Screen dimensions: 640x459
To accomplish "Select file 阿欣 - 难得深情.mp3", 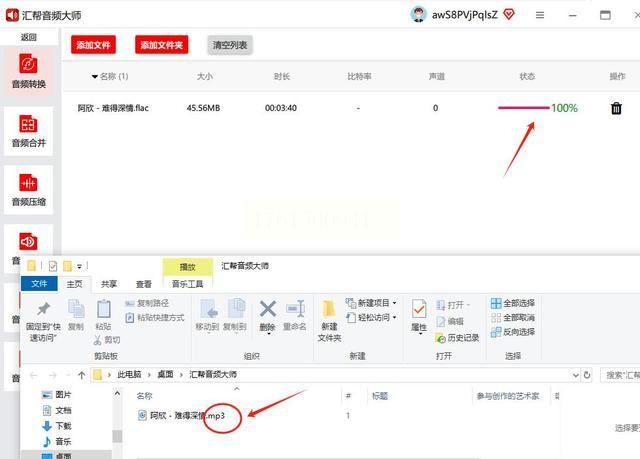I will (x=182, y=416).
